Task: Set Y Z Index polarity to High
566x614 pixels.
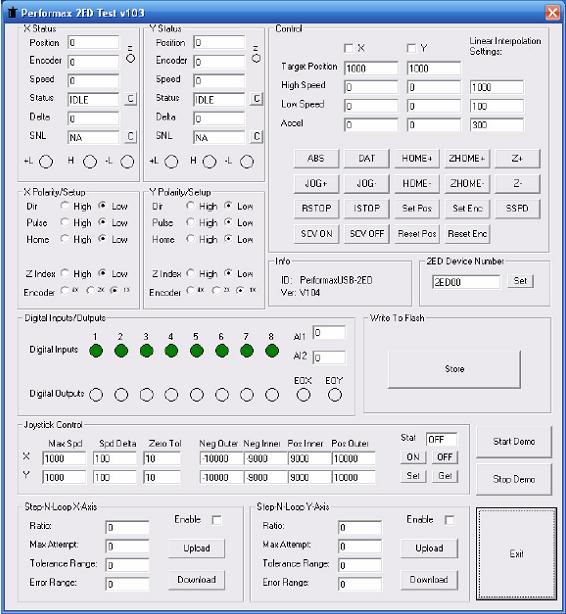Action: tap(191, 273)
